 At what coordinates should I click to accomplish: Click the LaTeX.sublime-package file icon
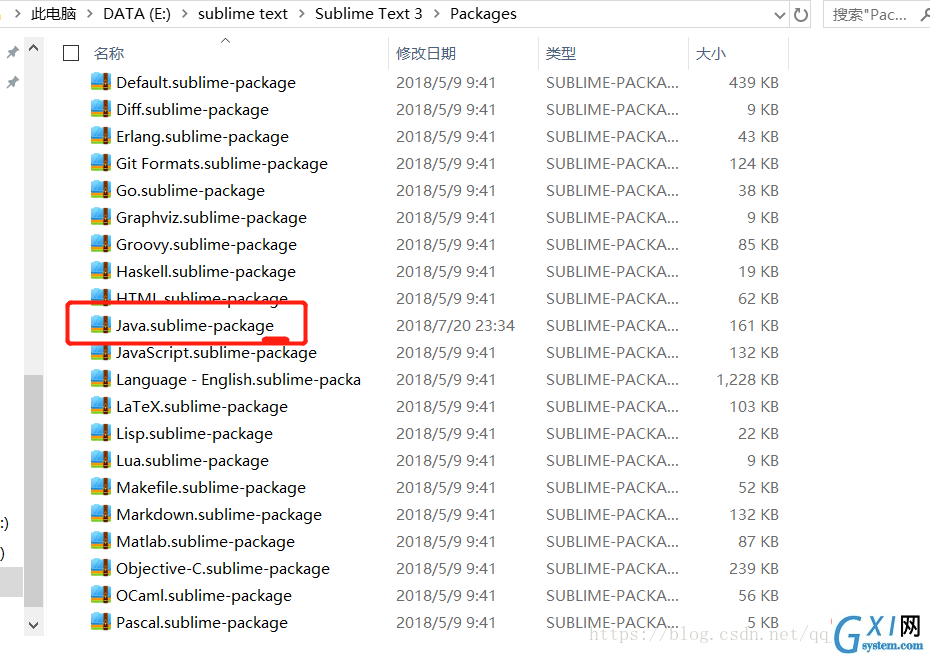pyautogui.click(x=101, y=406)
